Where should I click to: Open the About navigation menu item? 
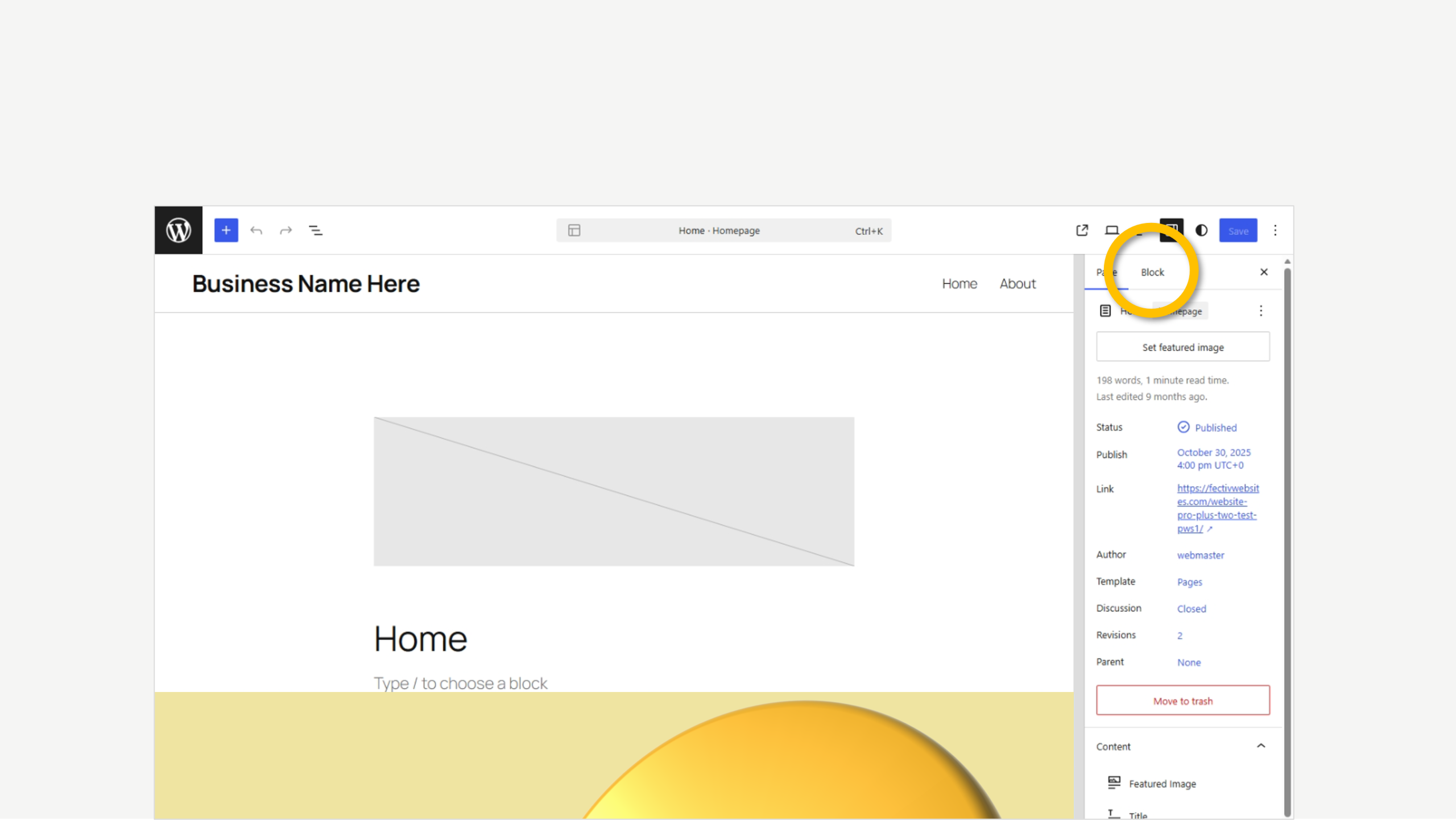[1017, 284]
